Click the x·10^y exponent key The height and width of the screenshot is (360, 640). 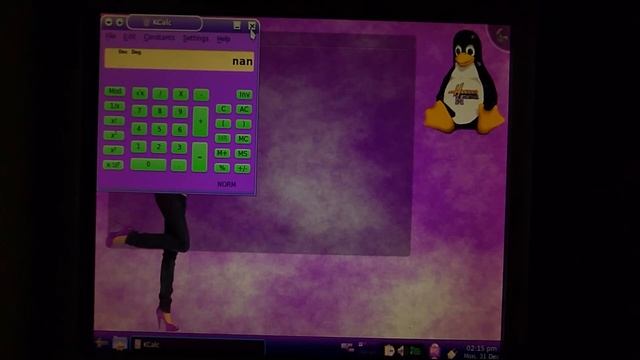click(x=113, y=164)
